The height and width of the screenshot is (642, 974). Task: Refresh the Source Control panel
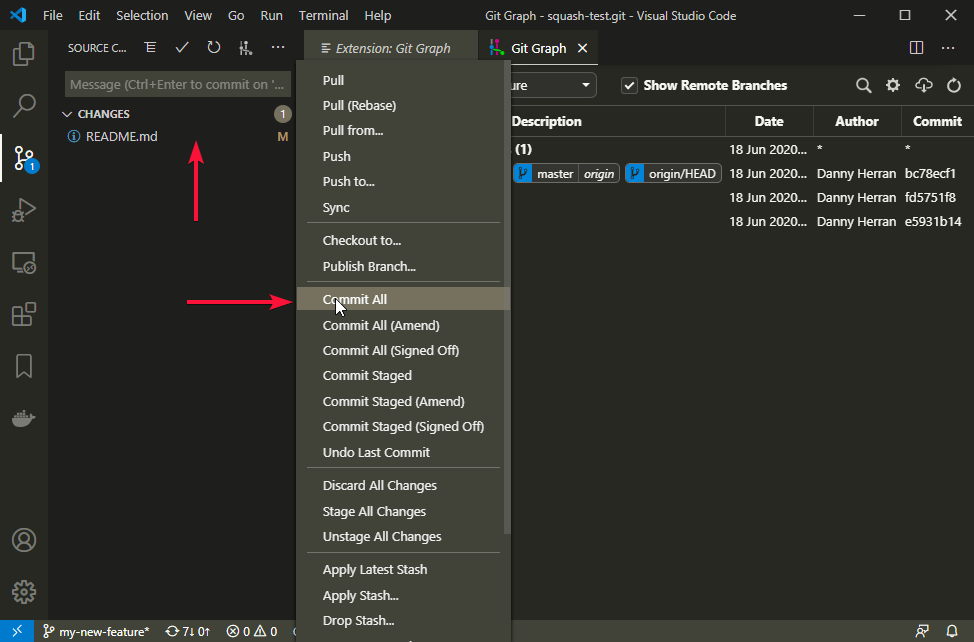click(x=214, y=48)
